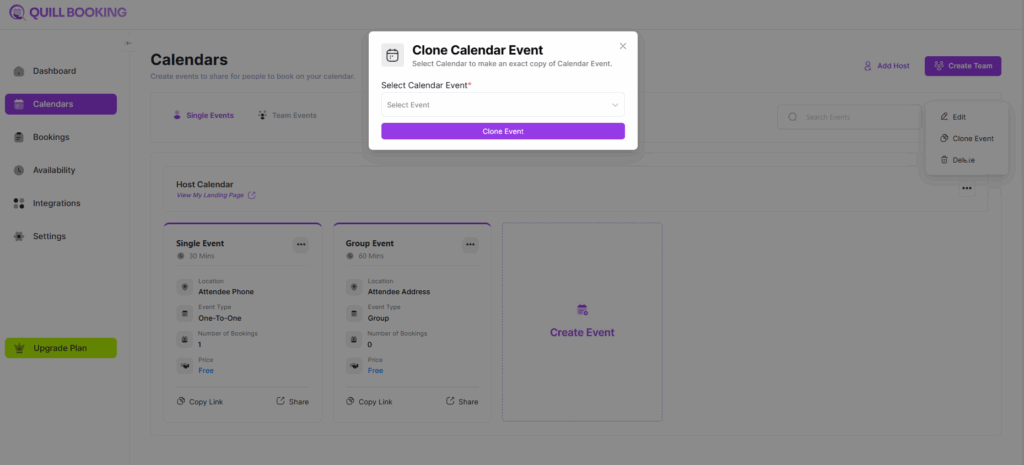This screenshot has height=465, width=1024.
Task: Open Host Calendar three-dots options
Action: (x=966, y=188)
